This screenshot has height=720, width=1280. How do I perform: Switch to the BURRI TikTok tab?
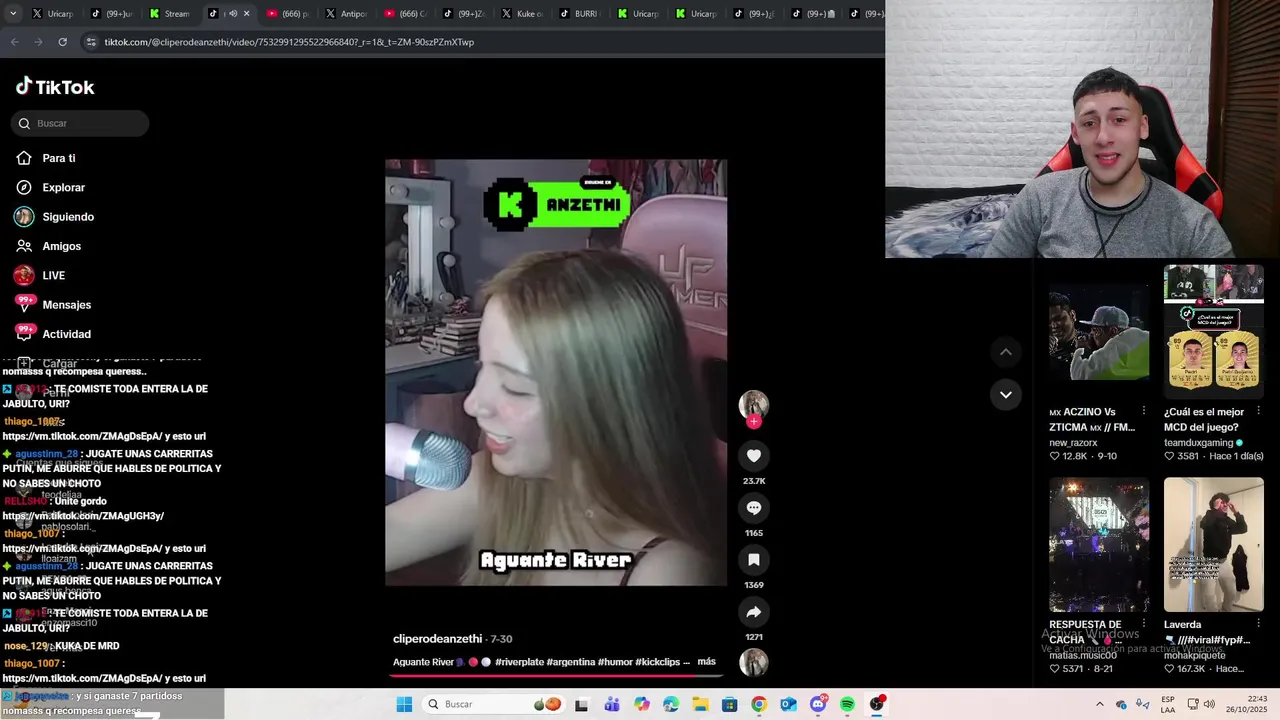tap(579, 14)
